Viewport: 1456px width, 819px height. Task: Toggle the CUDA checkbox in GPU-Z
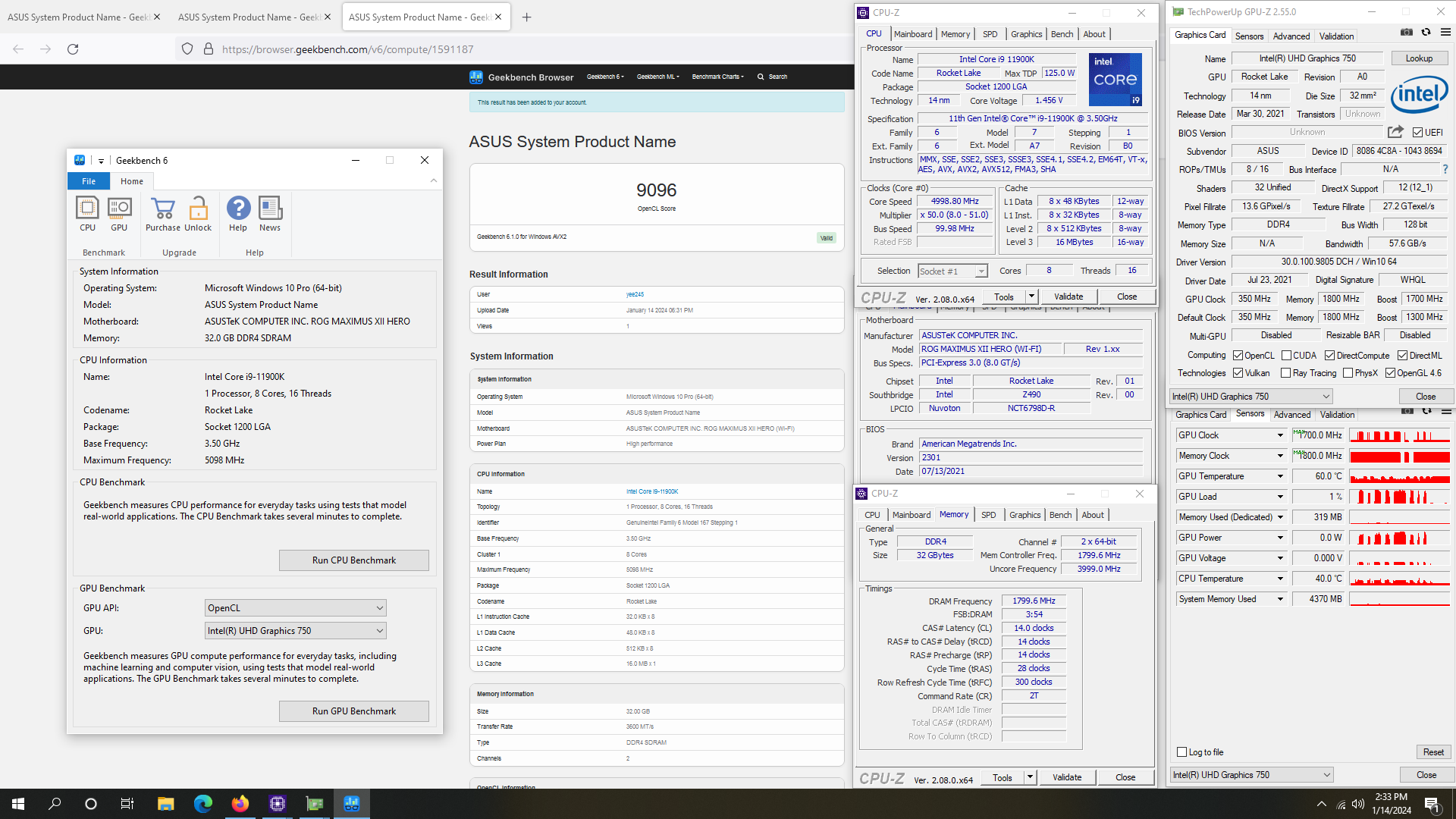tap(1286, 356)
